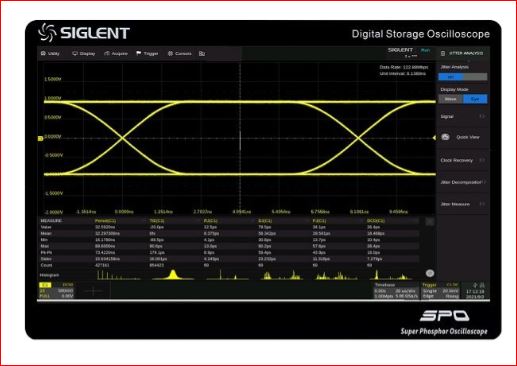This screenshot has width=517, height=366.
Task: Click the Display Mode label
Action: pyautogui.click(x=454, y=89)
